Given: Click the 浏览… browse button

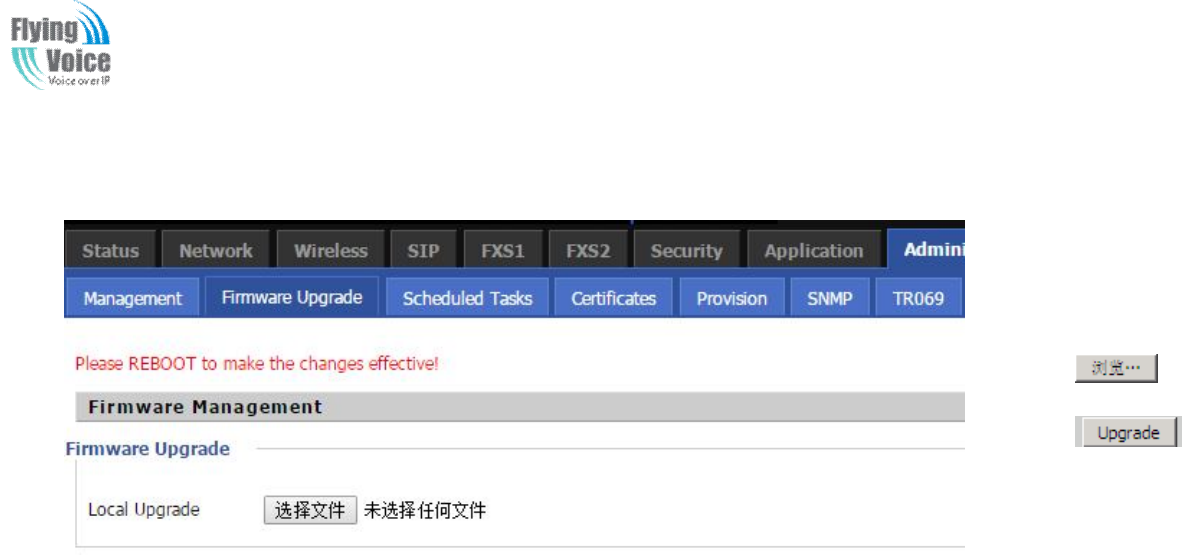Looking at the screenshot, I should pos(1116,369).
